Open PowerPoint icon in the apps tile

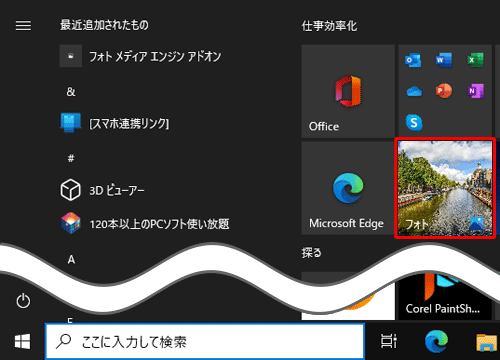pyautogui.click(x=444, y=91)
